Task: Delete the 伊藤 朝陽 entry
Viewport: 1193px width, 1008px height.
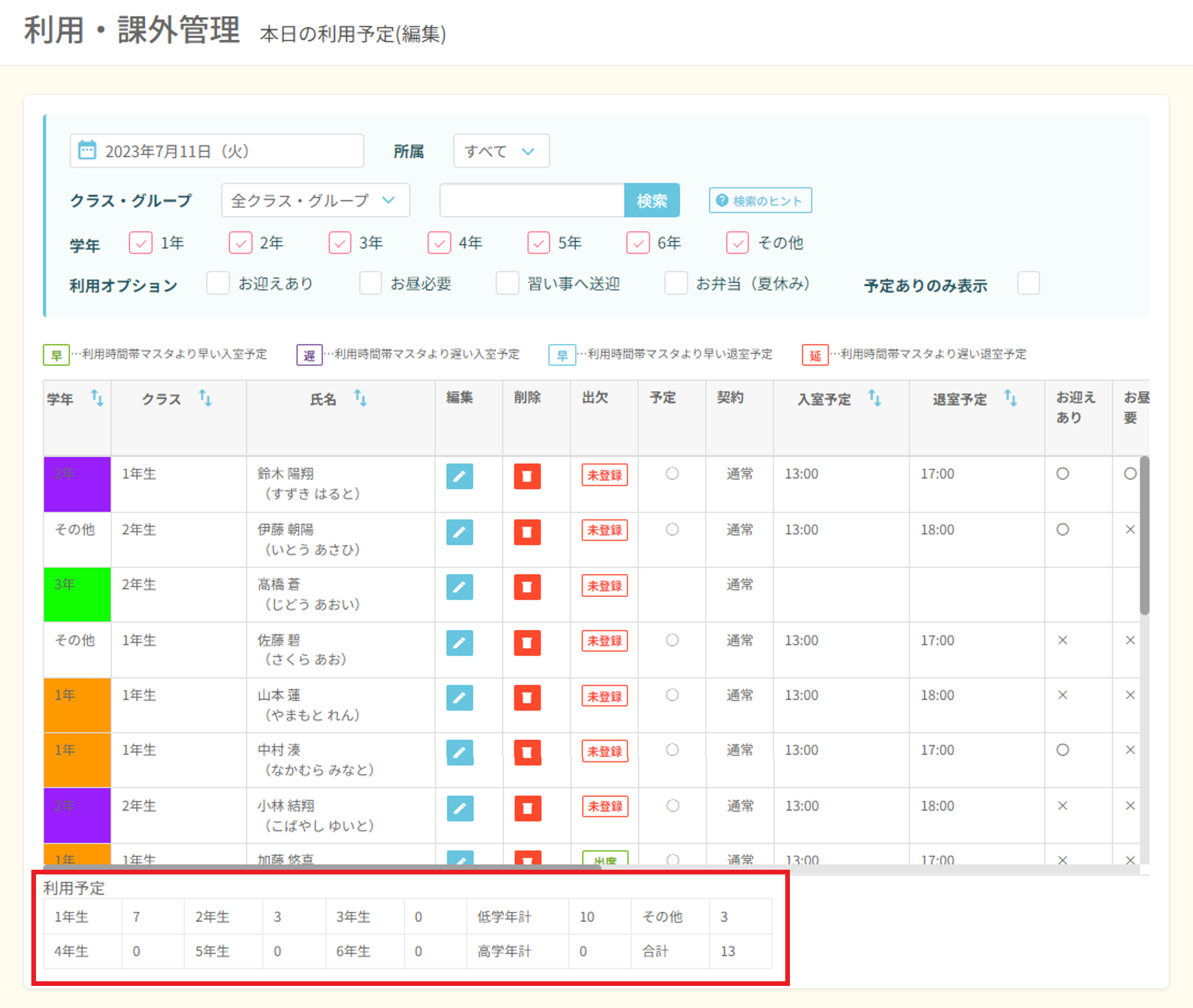Action: pyautogui.click(x=527, y=532)
